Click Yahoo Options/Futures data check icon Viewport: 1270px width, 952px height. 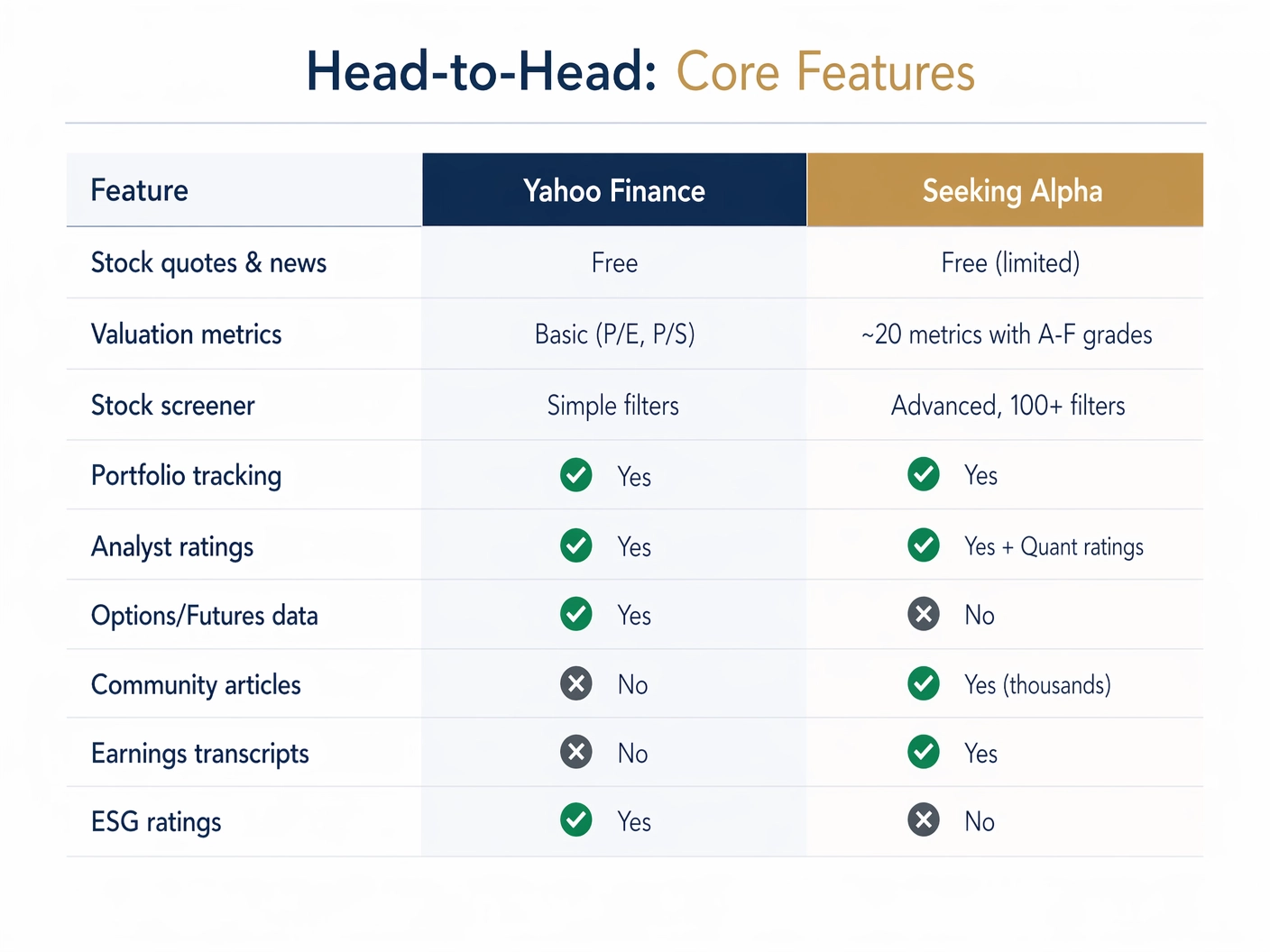[576, 614]
